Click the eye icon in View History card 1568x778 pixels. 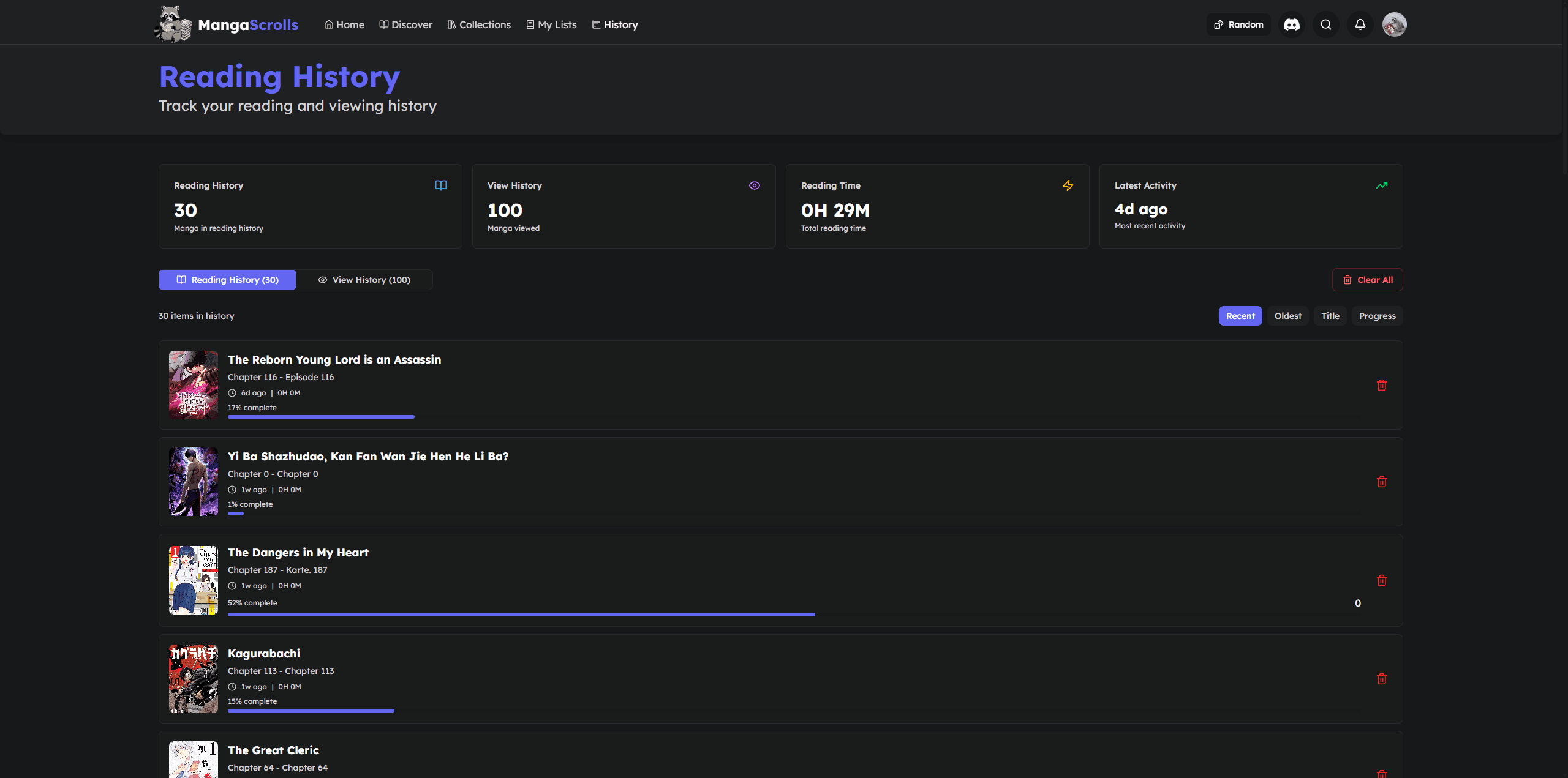[755, 185]
